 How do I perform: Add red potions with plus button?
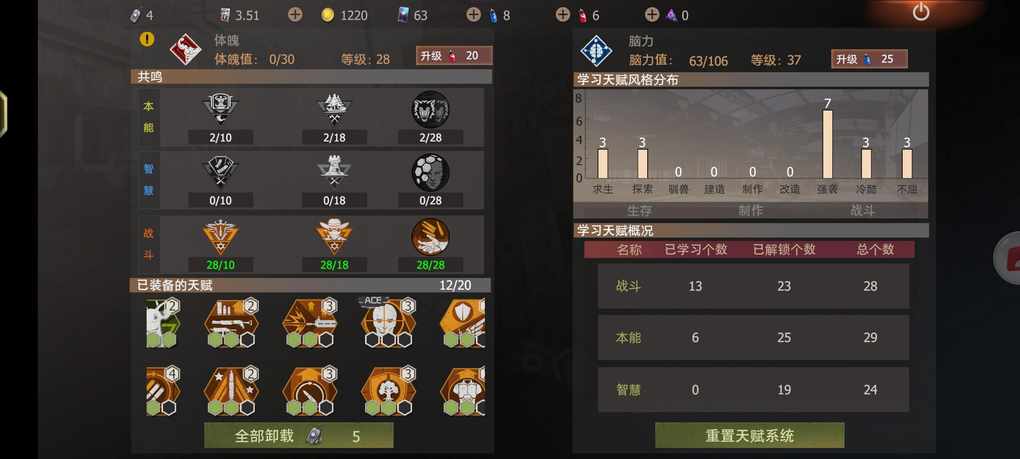[x=563, y=14]
